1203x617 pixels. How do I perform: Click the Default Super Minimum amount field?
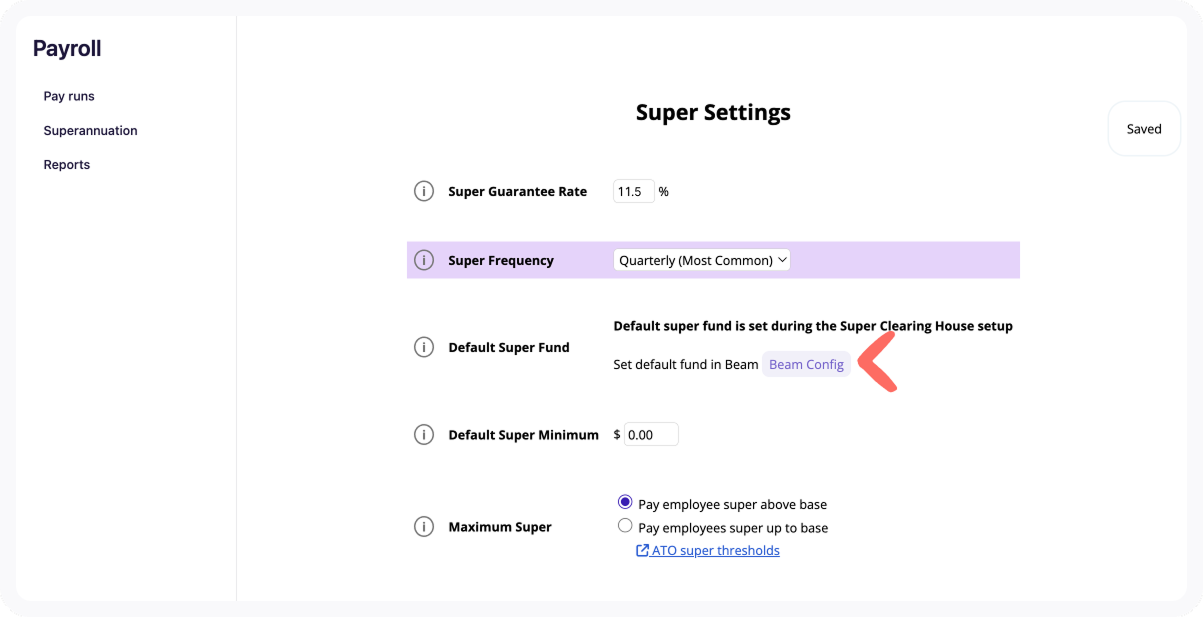(651, 434)
